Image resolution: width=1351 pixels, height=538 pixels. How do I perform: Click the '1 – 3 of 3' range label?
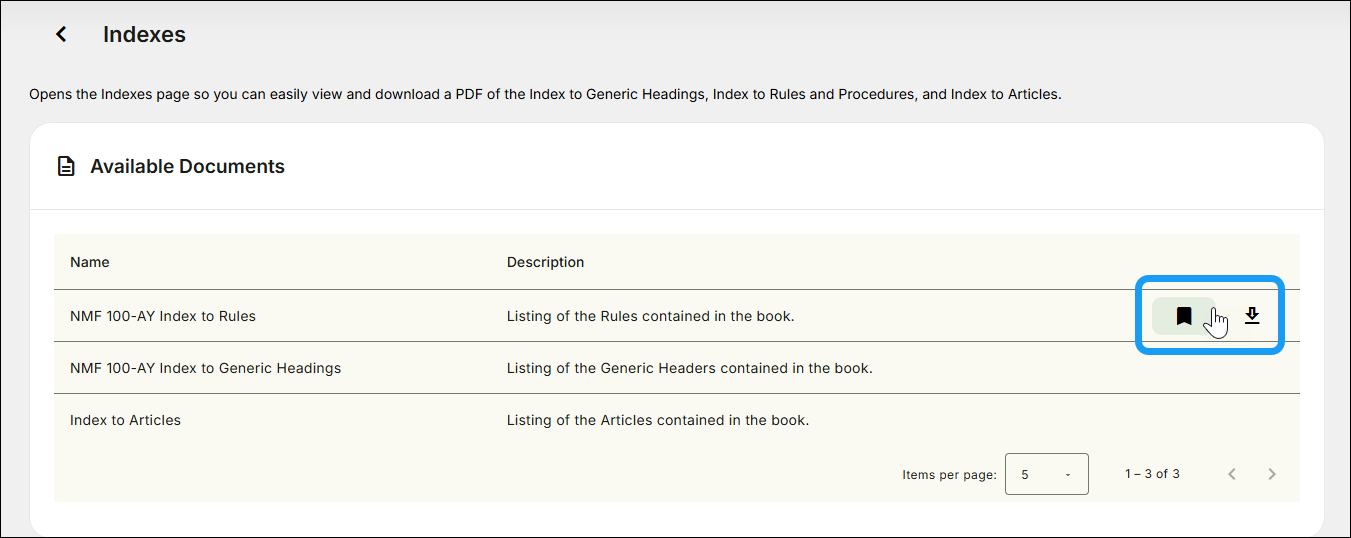(x=1152, y=474)
